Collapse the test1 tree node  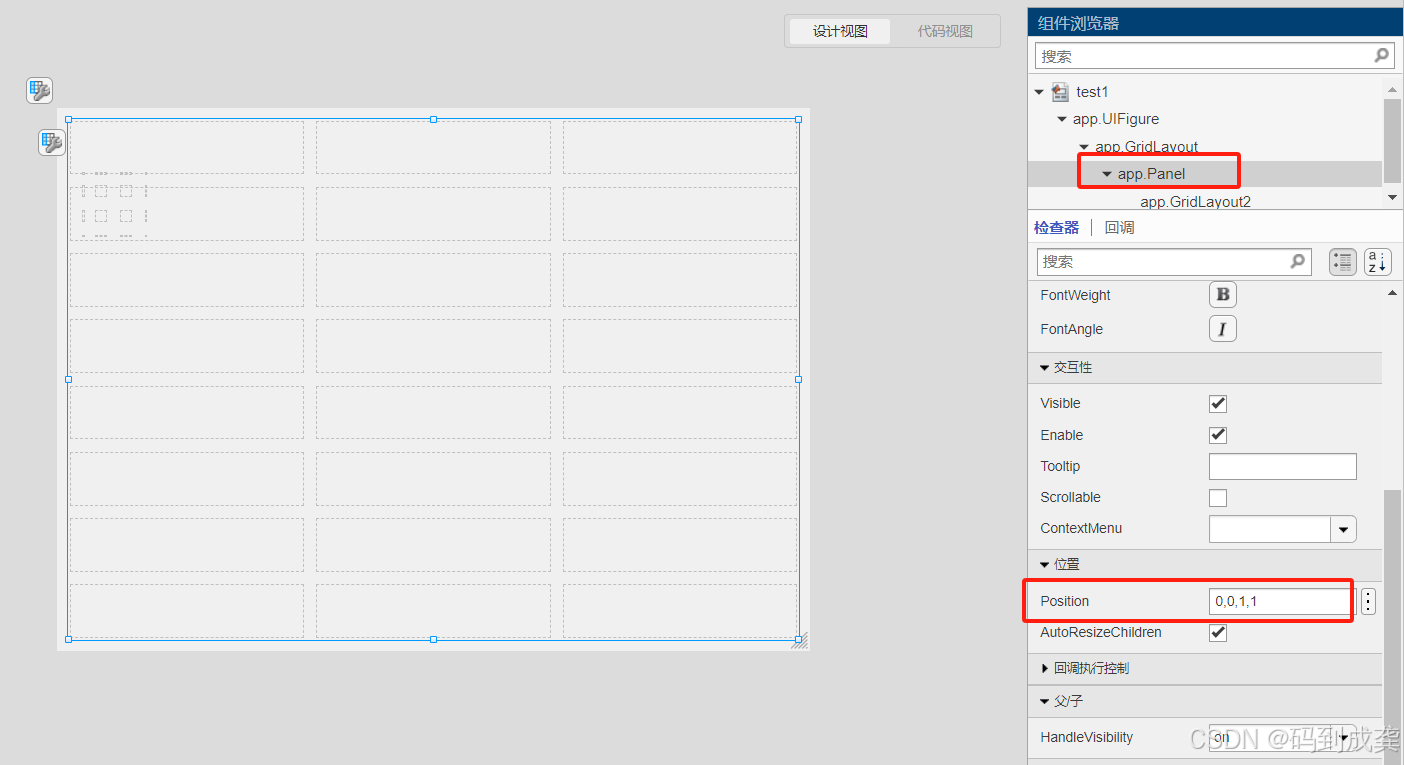1040,92
